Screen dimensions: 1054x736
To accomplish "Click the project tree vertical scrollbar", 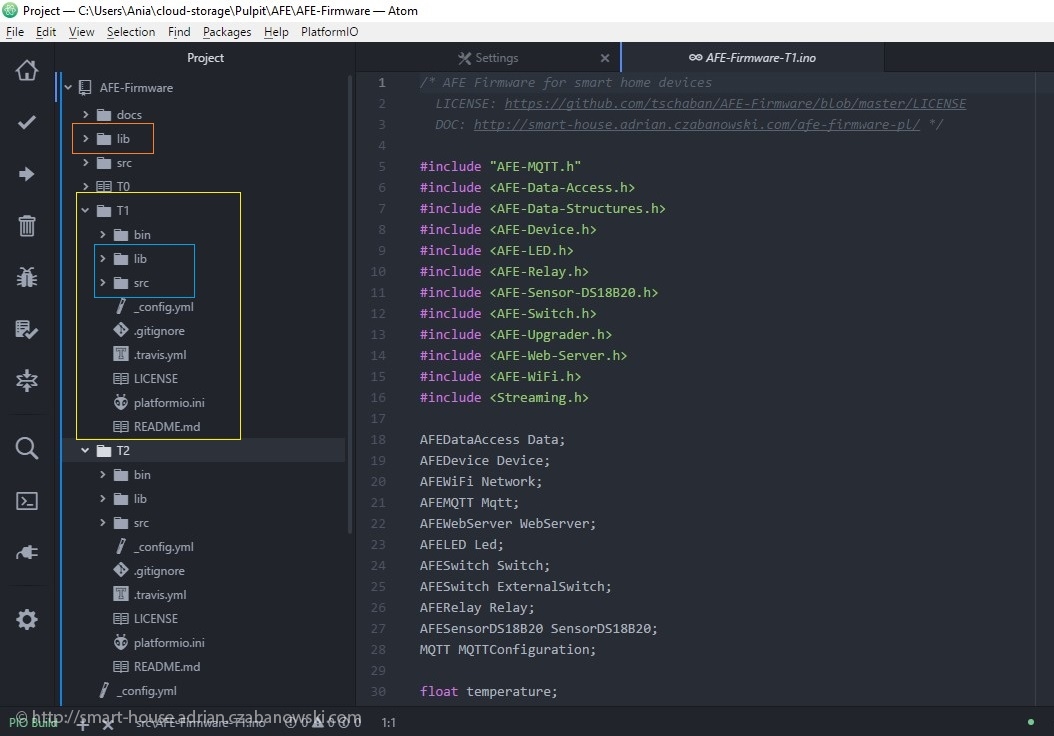I will click(350, 302).
